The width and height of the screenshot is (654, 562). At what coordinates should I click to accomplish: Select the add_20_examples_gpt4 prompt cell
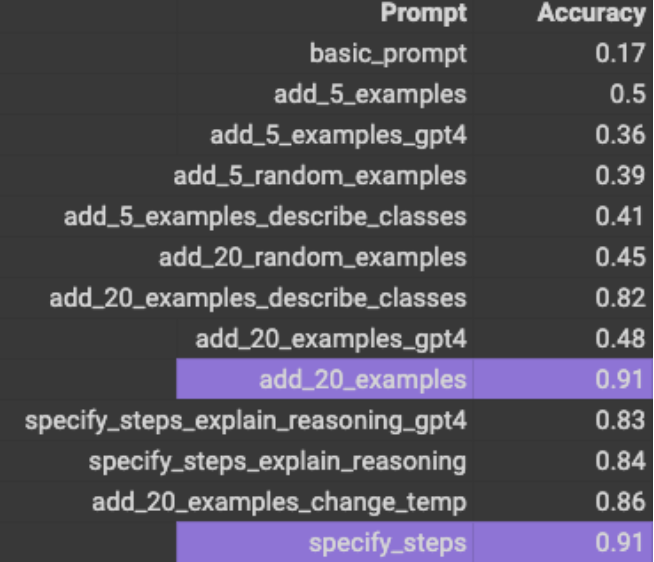[x=331, y=339]
